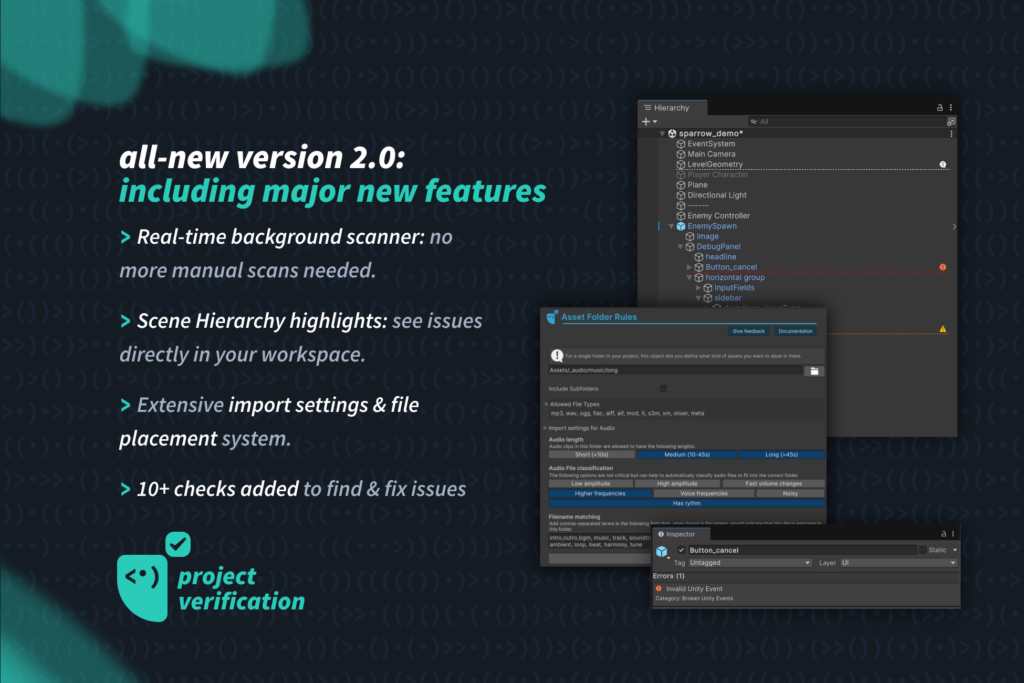Viewport: 1024px width, 683px height.
Task: Toggle the Has rythm classification
Action: click(x=686, y=503)
